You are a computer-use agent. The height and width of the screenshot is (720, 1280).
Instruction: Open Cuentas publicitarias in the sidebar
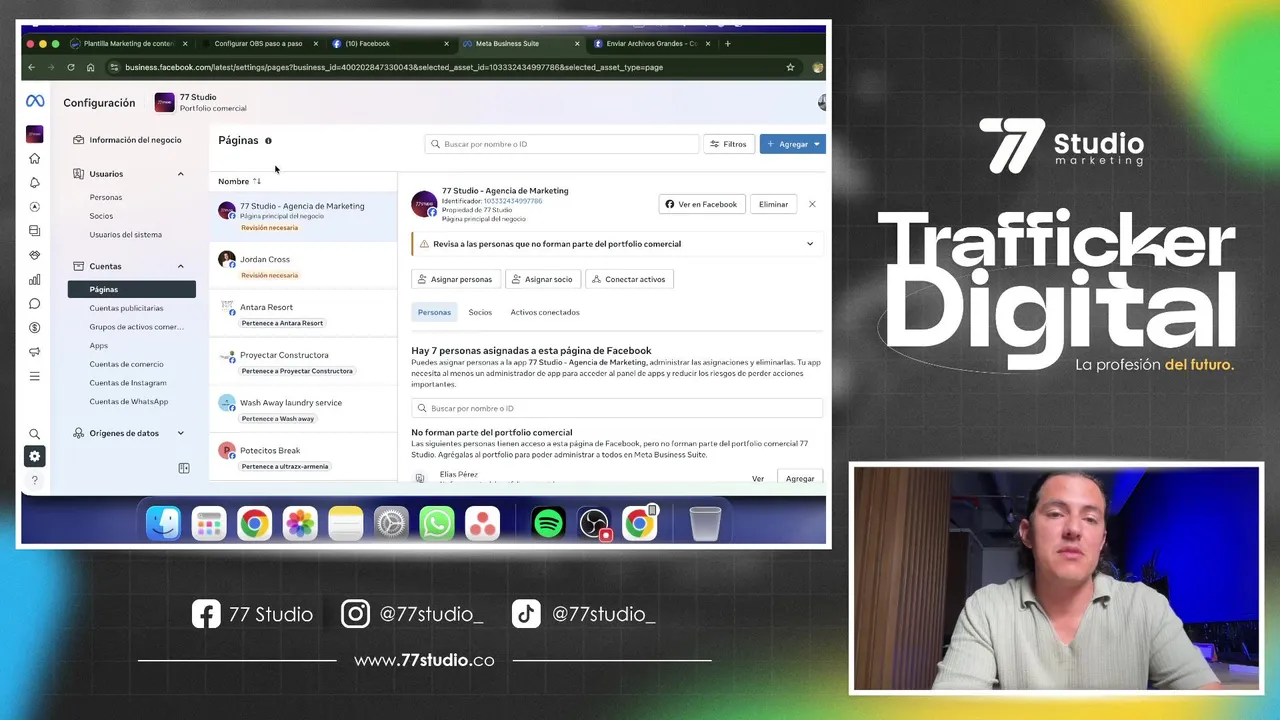point(126,308)
